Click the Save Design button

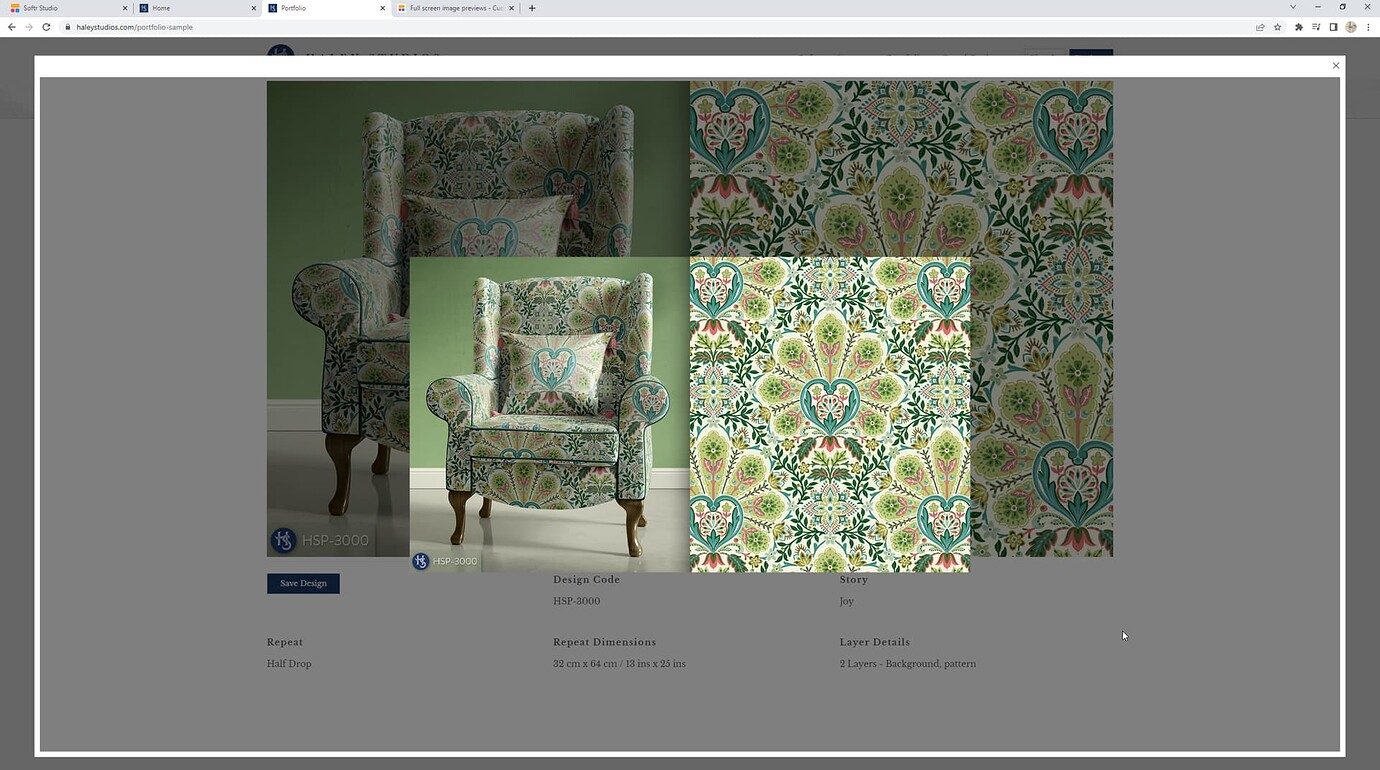point(303,583)
